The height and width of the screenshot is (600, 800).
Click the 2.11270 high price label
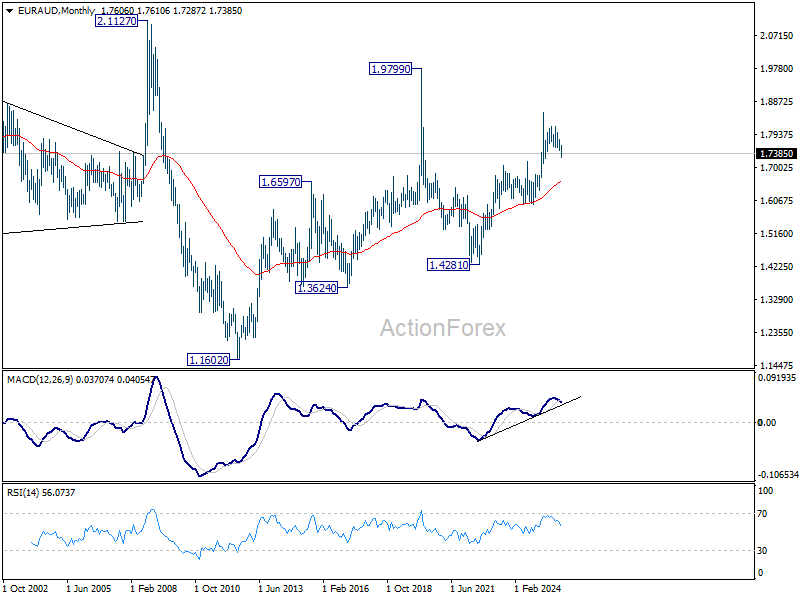coord(116,21)
